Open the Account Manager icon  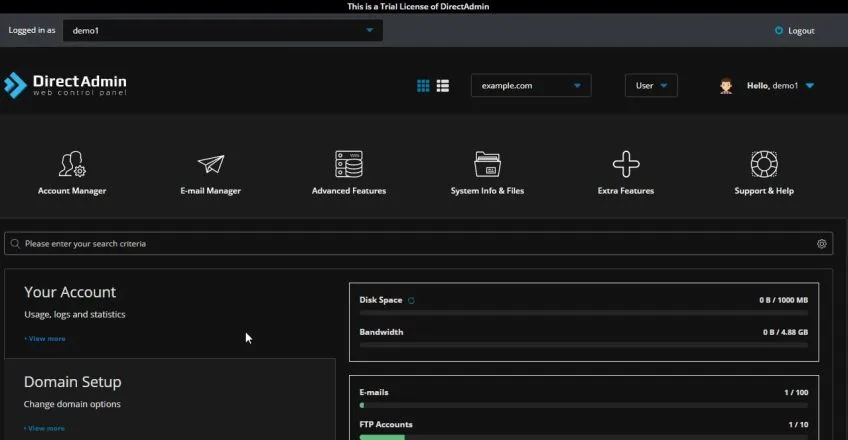[x=72, y=164]
